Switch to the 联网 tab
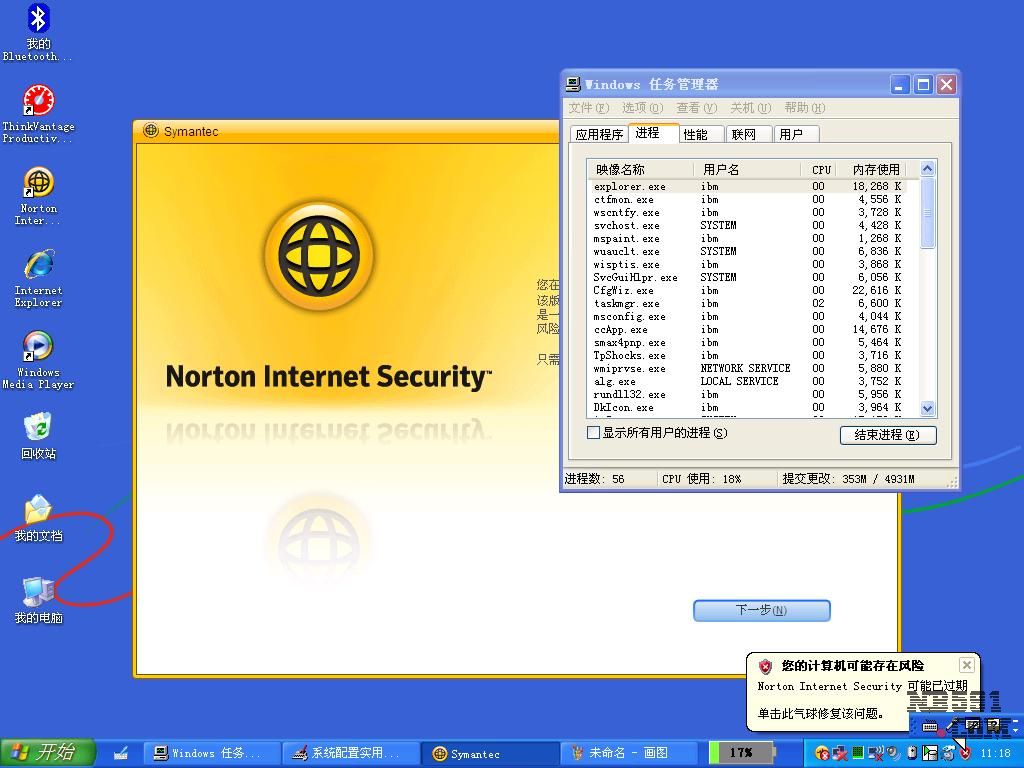Viewport: 1024px width, 768px height. coord(743,134)
